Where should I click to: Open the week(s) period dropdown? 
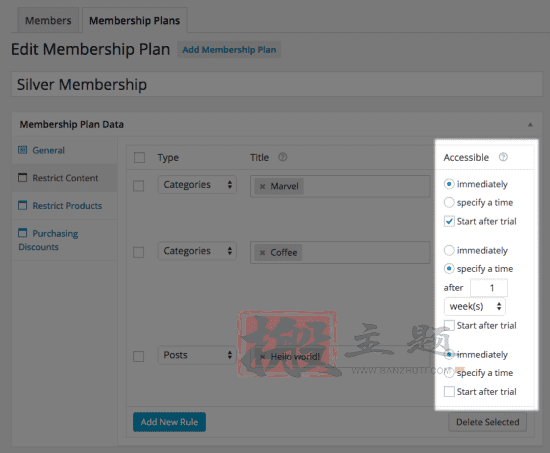pos(475,306)
